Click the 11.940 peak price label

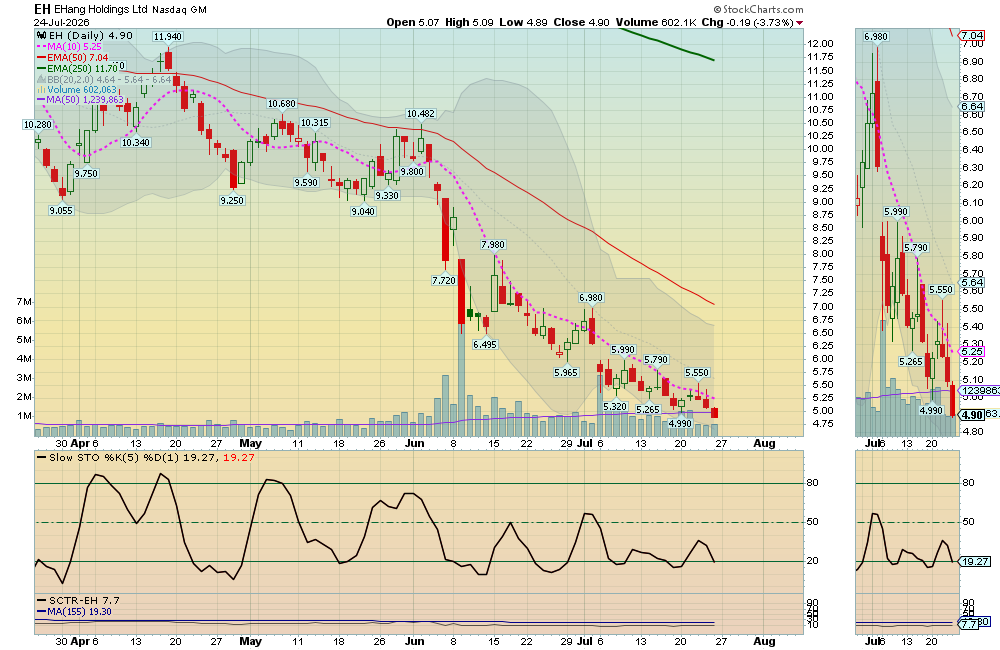pos(168,36)
